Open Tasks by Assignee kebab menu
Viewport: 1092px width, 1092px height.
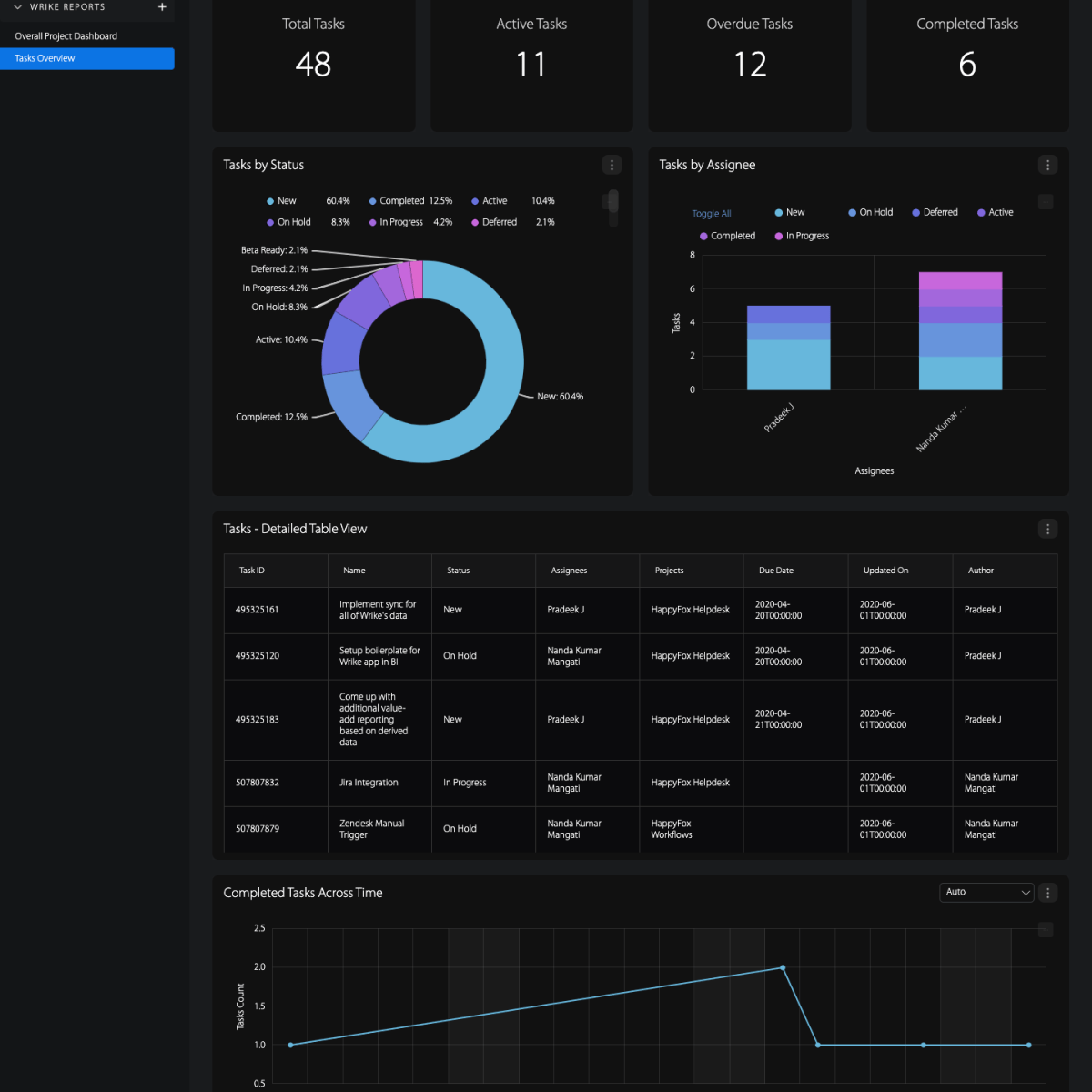(1047, 165)
